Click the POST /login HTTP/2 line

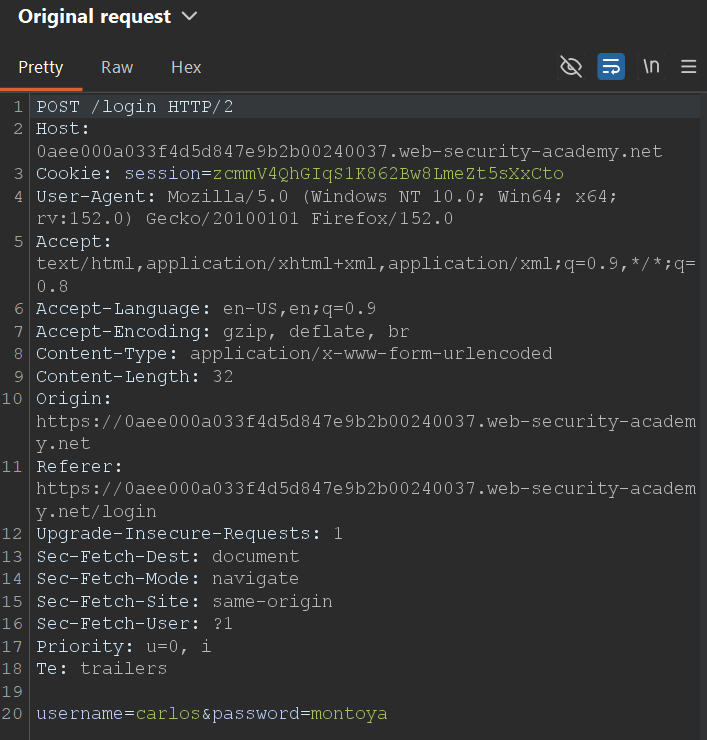coord(135,107)
